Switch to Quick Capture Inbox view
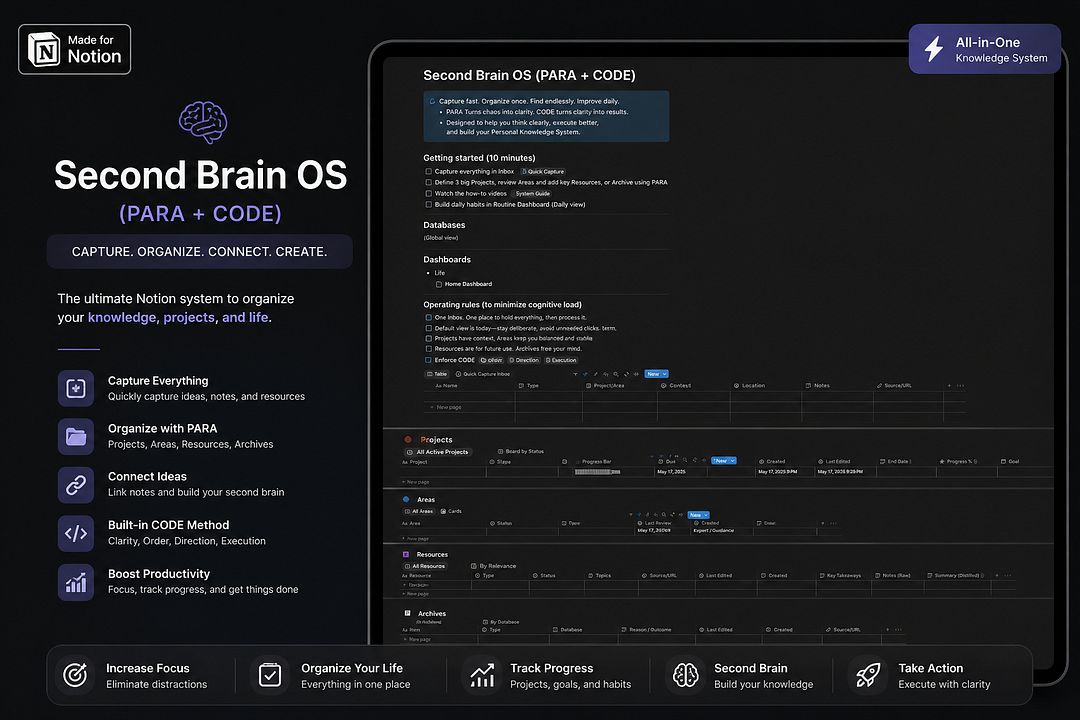This screenshot has height=720, width=1080. coord(483,374)
